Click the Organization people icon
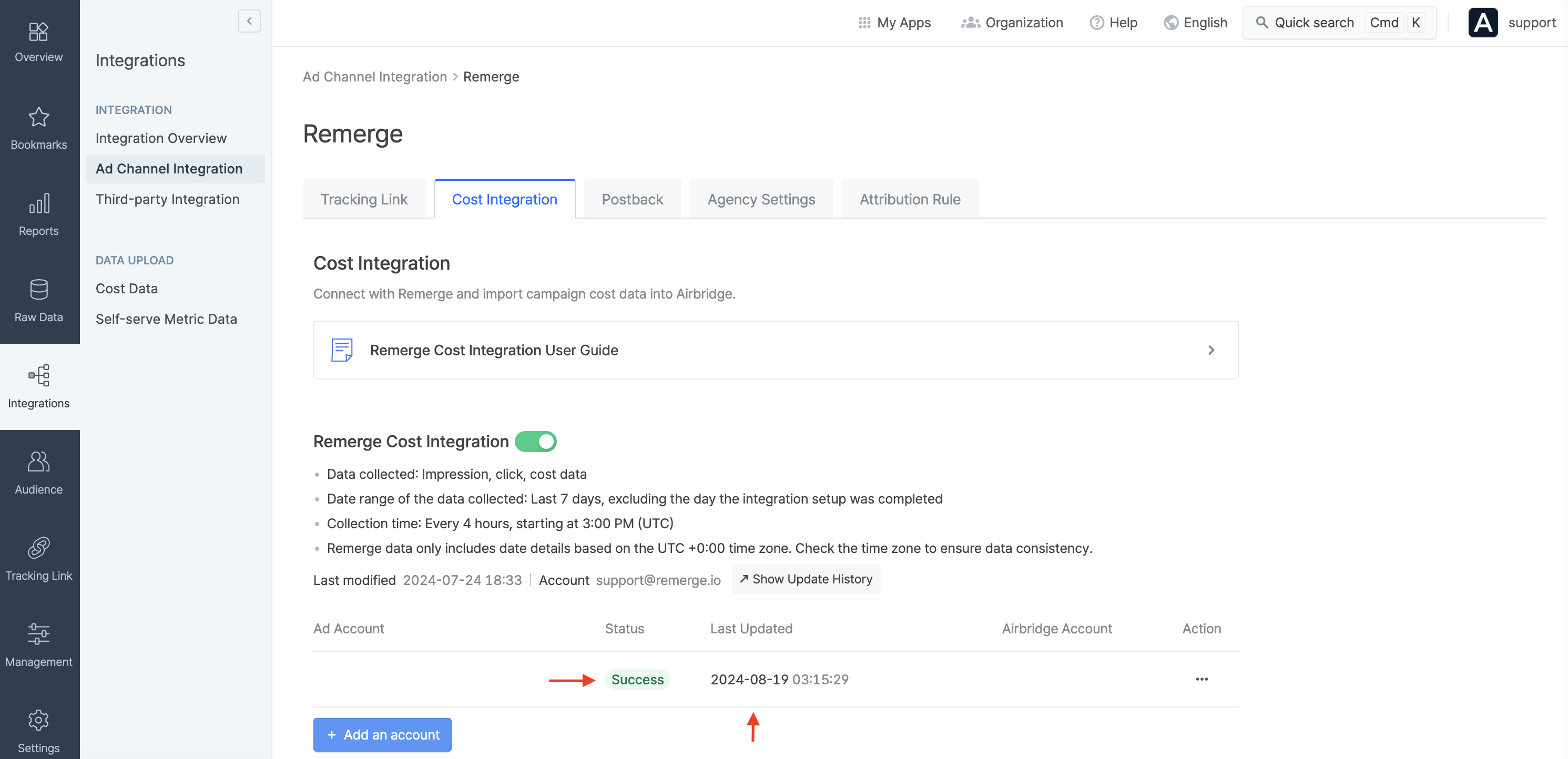The image size is (1568, 759). [970, 23]
